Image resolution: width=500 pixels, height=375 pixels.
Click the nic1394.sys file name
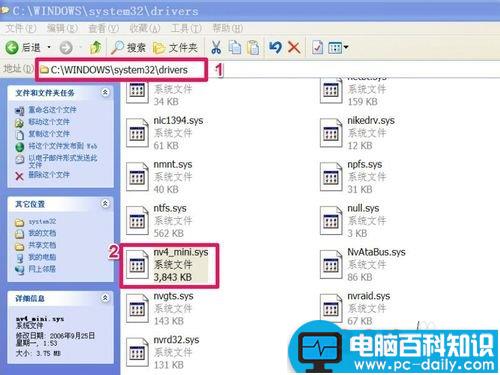[x=178, y=120]
